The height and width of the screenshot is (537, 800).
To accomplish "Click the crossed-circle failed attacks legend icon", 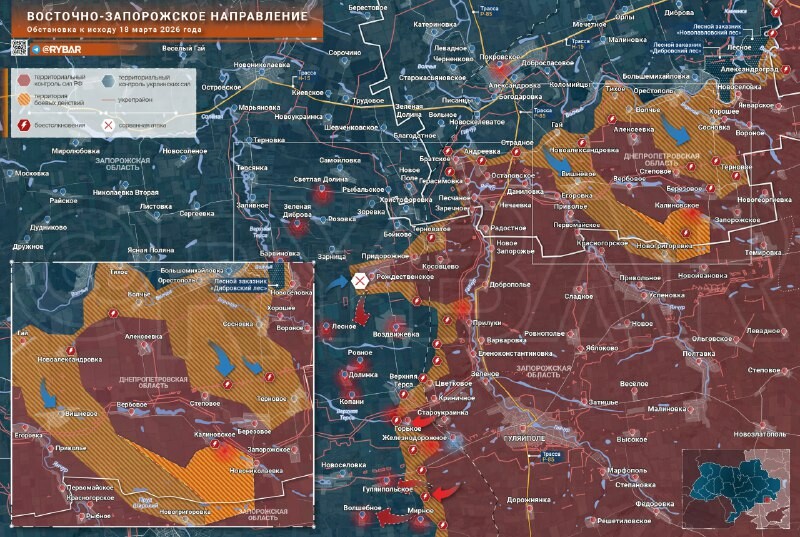I will tap(108, 126).
